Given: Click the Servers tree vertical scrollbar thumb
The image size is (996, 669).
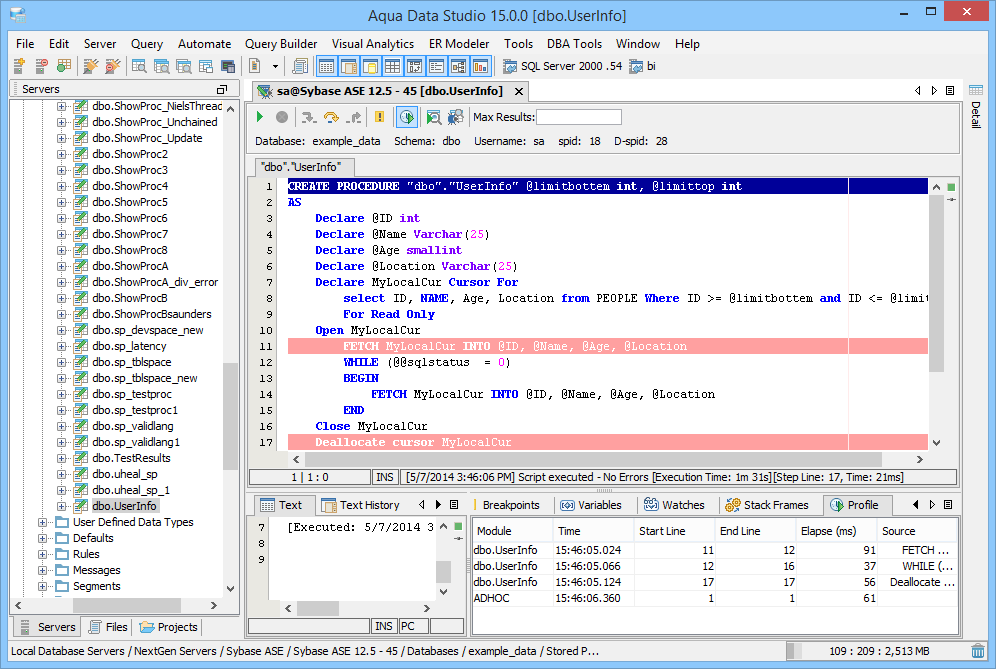Looking at the screenshot, I should [x=230, y=416].
